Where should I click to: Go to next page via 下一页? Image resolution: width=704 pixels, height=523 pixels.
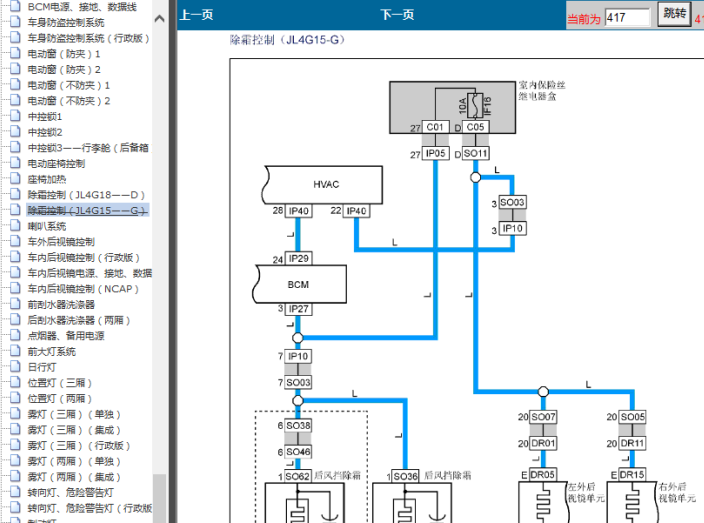click(x=397, y=16)
